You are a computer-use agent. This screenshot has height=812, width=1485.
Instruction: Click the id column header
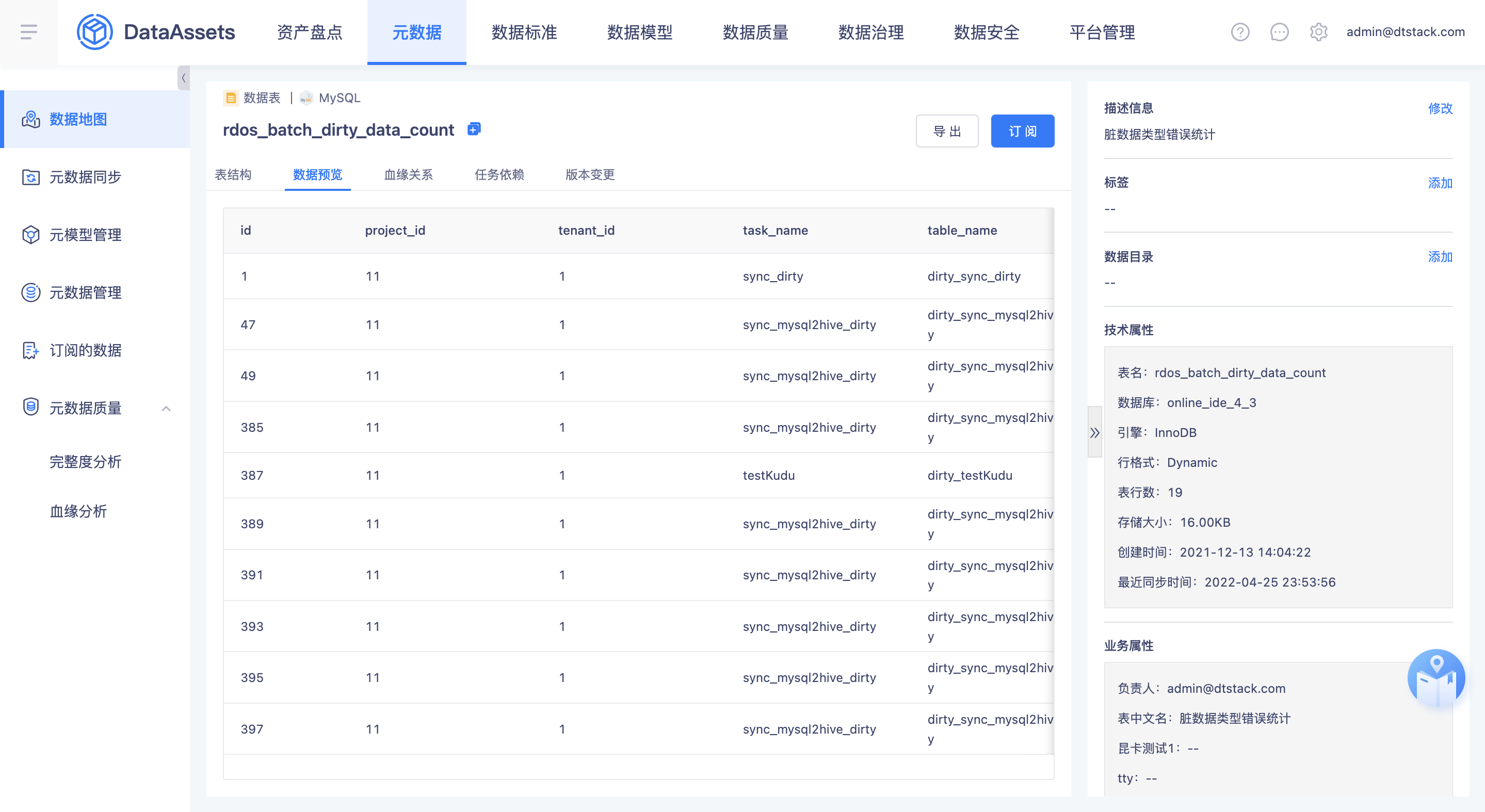point(246,231)
